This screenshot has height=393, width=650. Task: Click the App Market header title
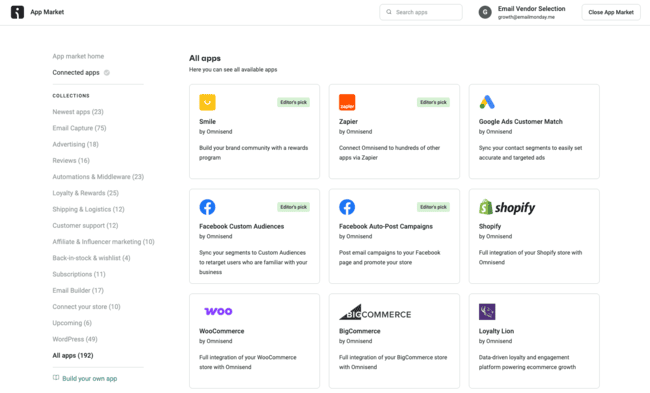47,12
